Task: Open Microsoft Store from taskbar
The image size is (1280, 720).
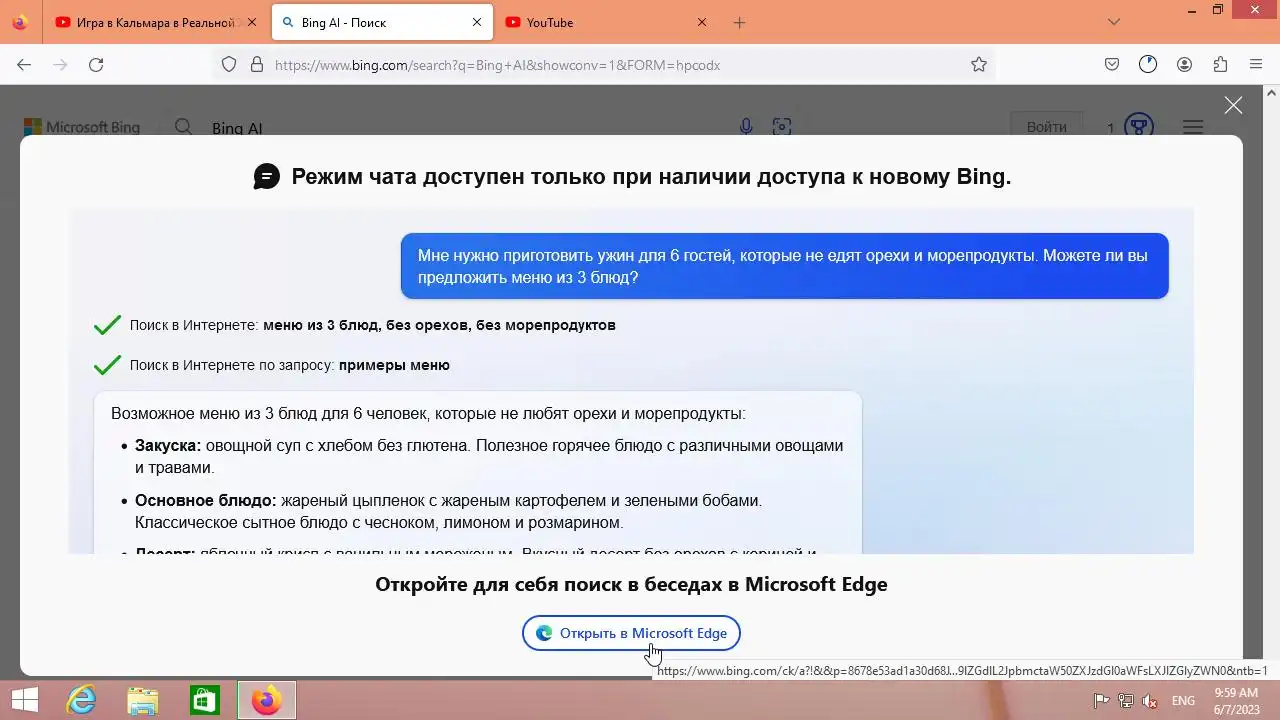Action: coord(204,700)
